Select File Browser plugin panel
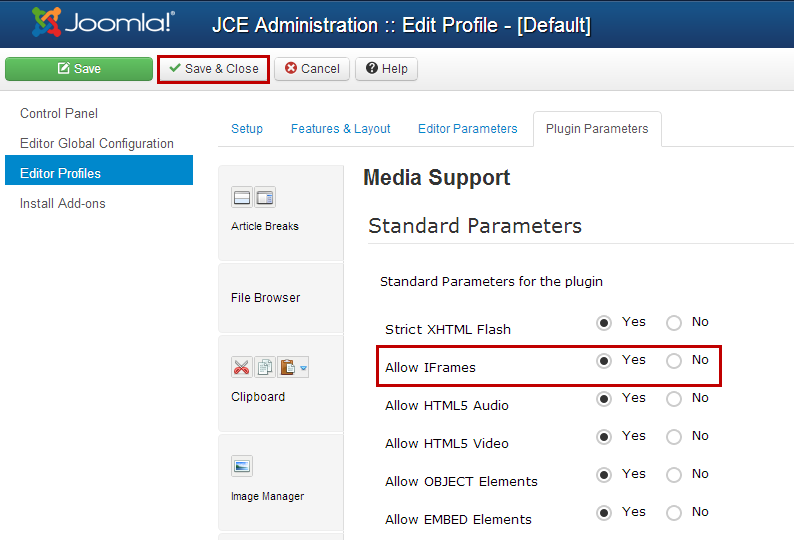This screenshot has width=794, height=540. [281, 298]
